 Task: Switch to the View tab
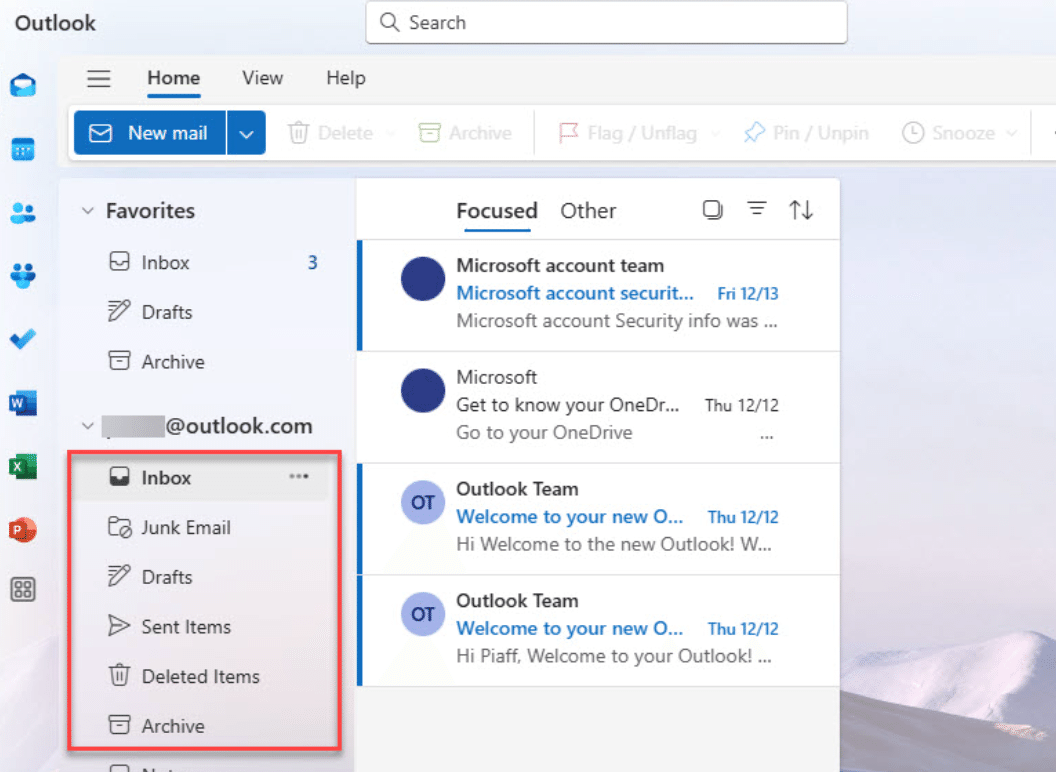click(263, 78)
